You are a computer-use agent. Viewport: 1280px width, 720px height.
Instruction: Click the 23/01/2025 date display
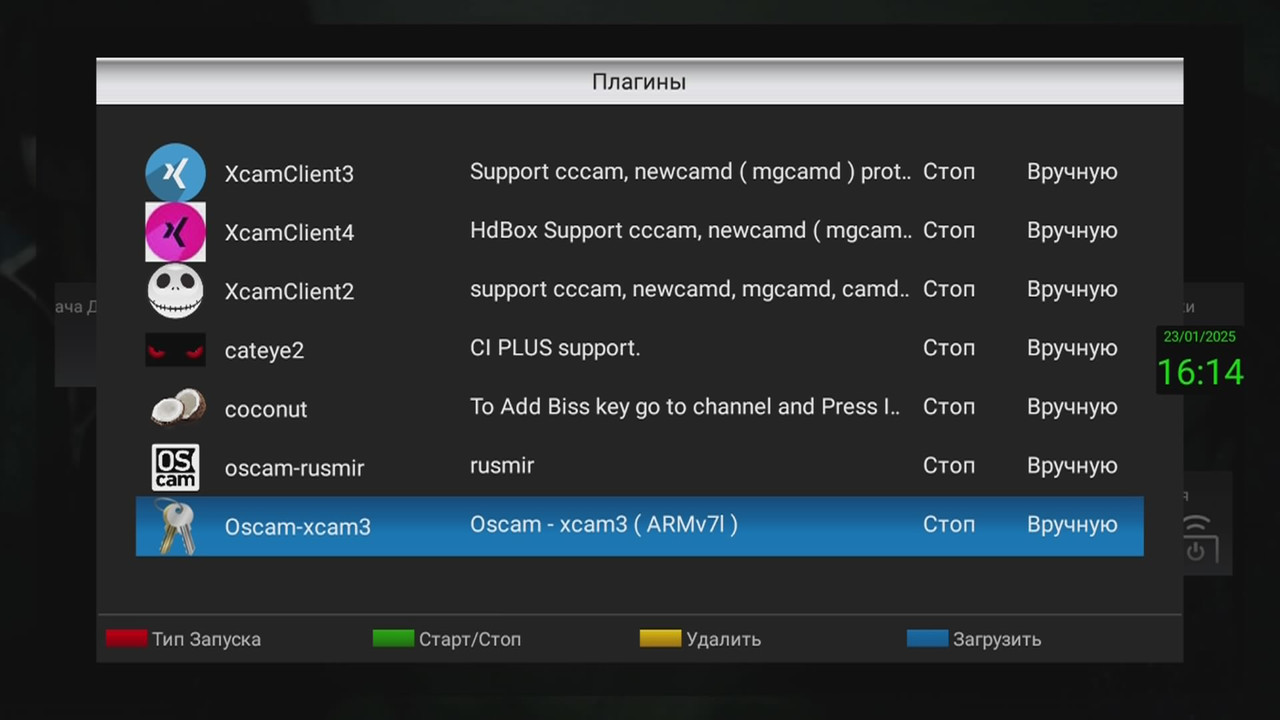[x=1200, y=337]
